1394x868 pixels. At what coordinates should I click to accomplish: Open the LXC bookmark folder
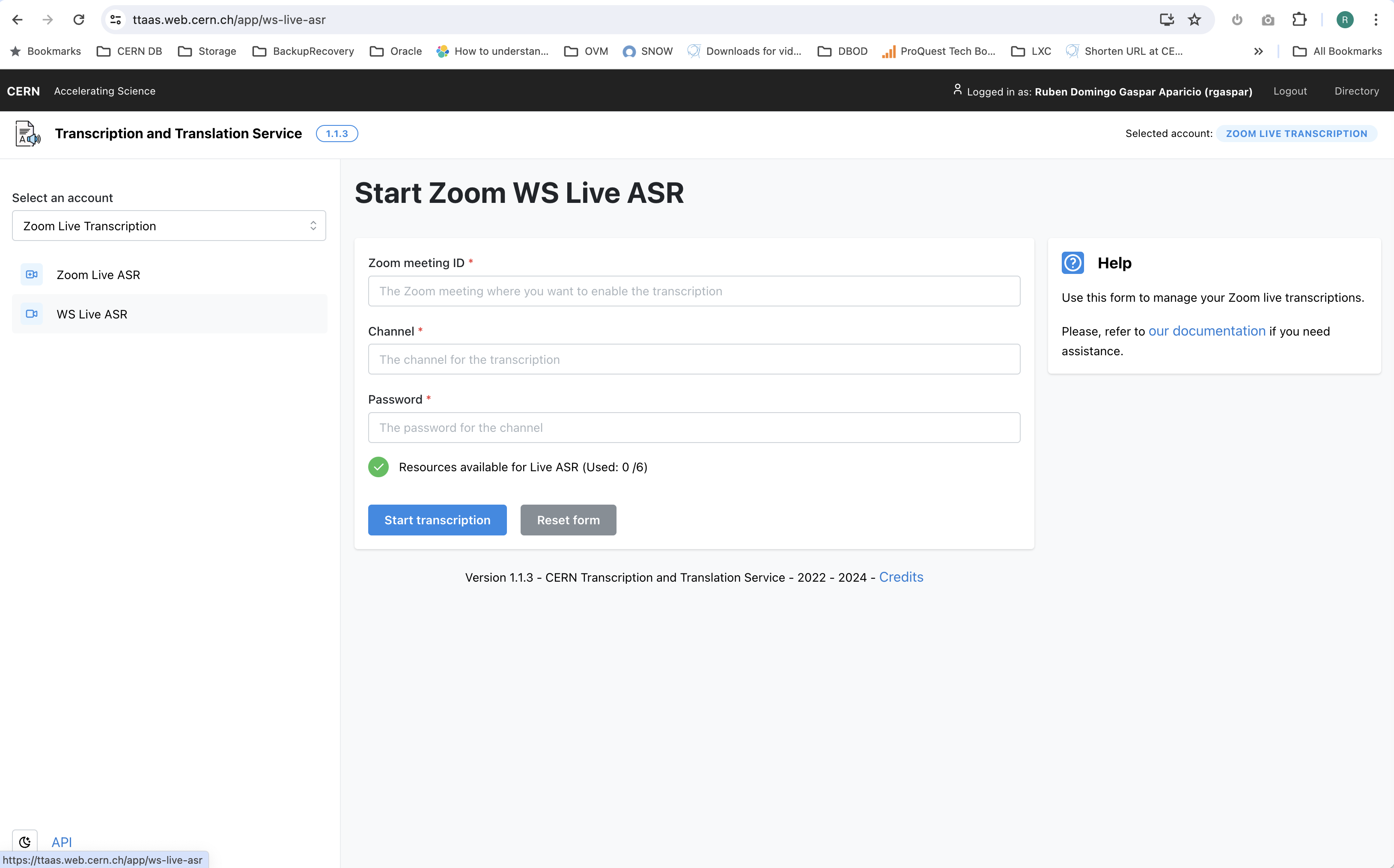pyautogui.click(x=1031, y=51)
